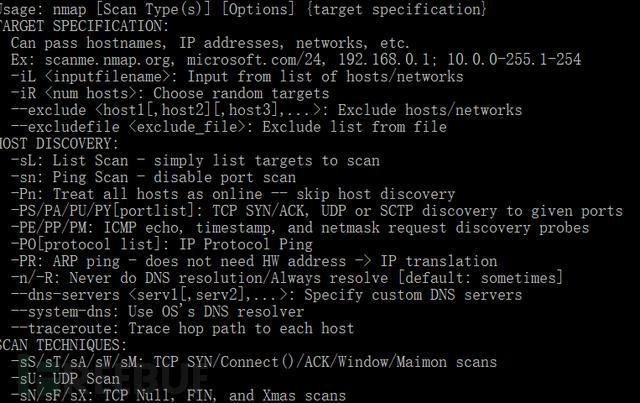Click the --exclude hosts option line

(266, 110)
